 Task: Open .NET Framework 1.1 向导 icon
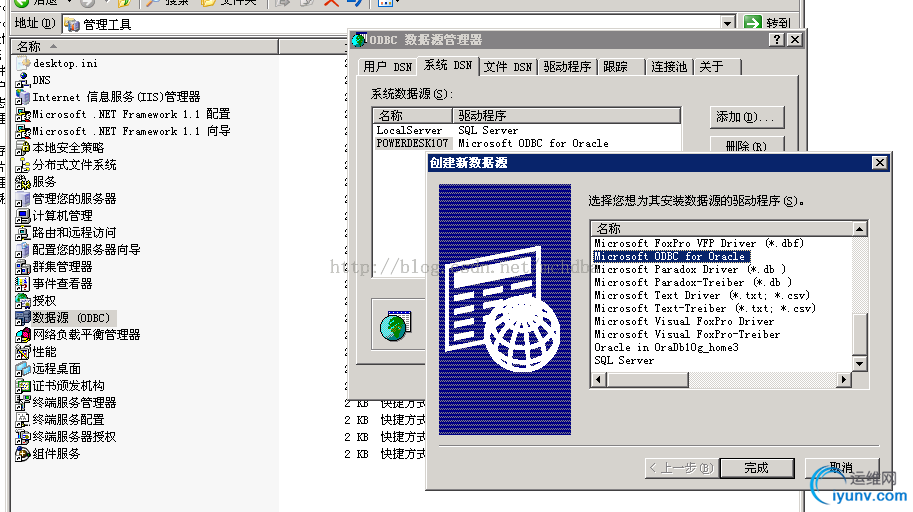click(23, 131)
